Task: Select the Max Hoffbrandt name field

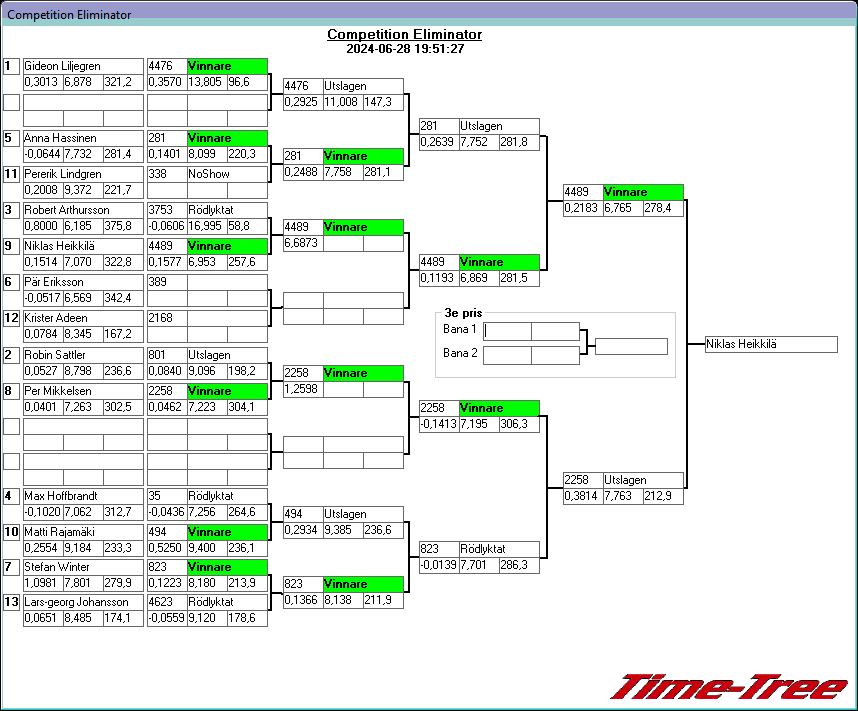Action: pyautogui.click(x=83, y=495)
